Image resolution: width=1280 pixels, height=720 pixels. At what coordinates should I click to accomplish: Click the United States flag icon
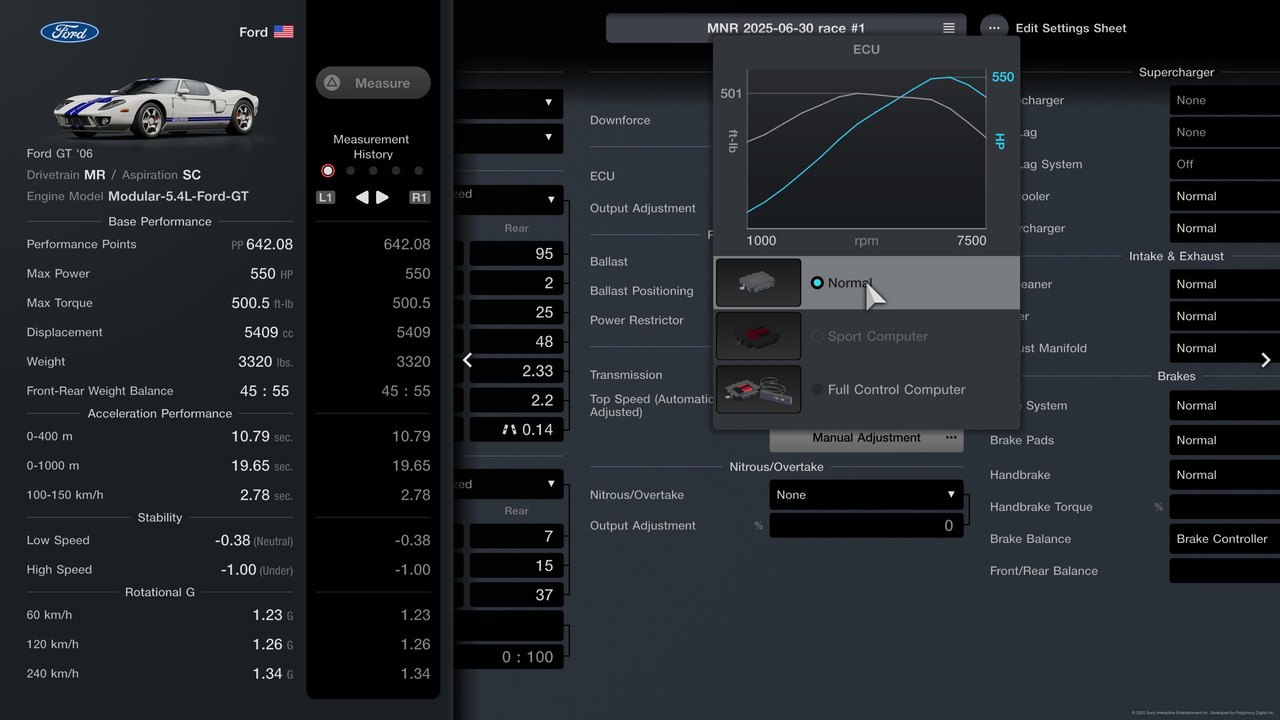(x=284, y=32)
